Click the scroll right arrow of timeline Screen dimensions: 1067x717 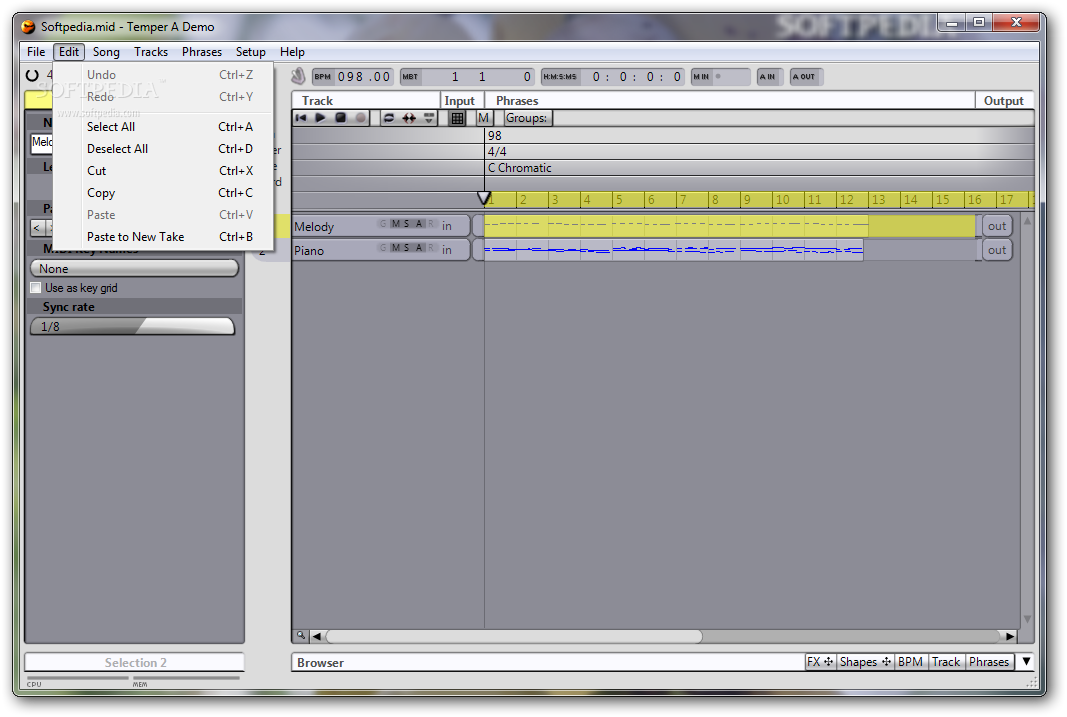(x=1011, y=636)
